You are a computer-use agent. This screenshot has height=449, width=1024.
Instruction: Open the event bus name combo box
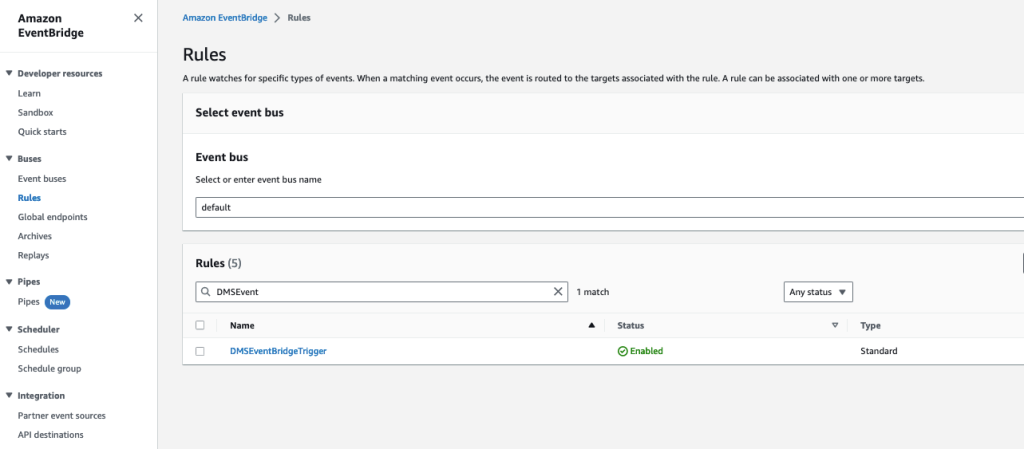coord(609,208)
